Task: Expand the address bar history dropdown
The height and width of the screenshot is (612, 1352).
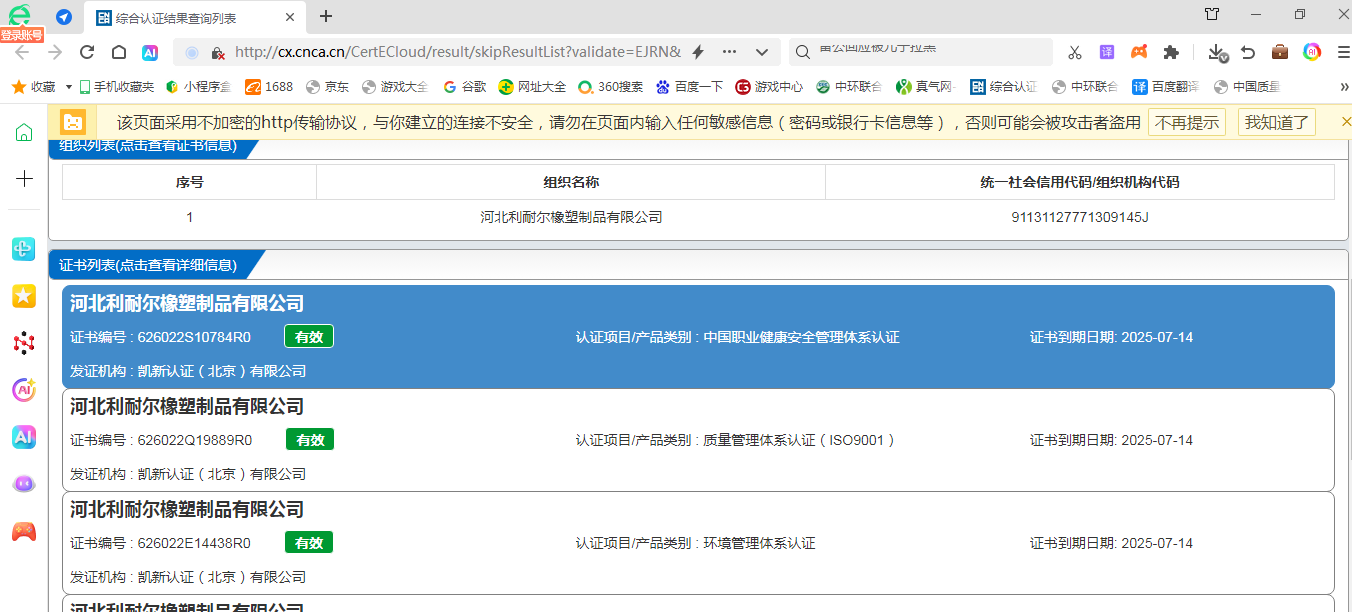Action: (x=762, y=52)
